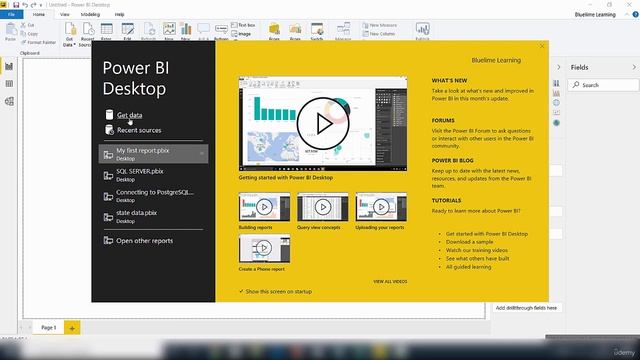Play the Getting started with Power BI video
The height and width of the screenshot is (360, 640).
coord(323,124)
